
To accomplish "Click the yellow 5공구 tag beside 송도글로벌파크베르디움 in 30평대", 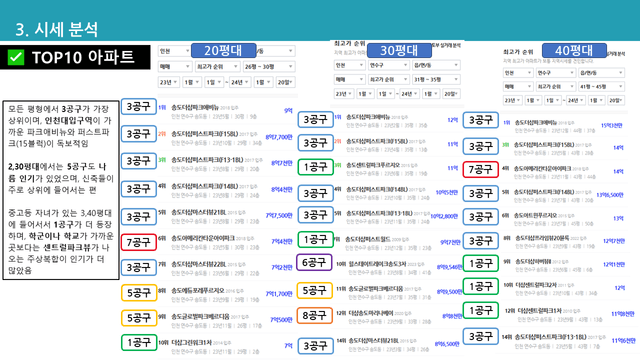I will point(314,291).
